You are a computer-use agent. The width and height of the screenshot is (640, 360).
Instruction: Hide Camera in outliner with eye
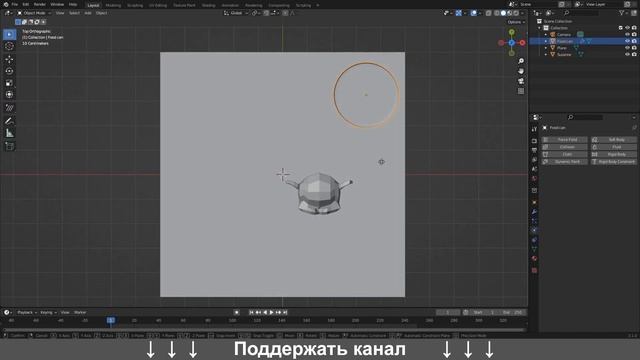(627, 35)
